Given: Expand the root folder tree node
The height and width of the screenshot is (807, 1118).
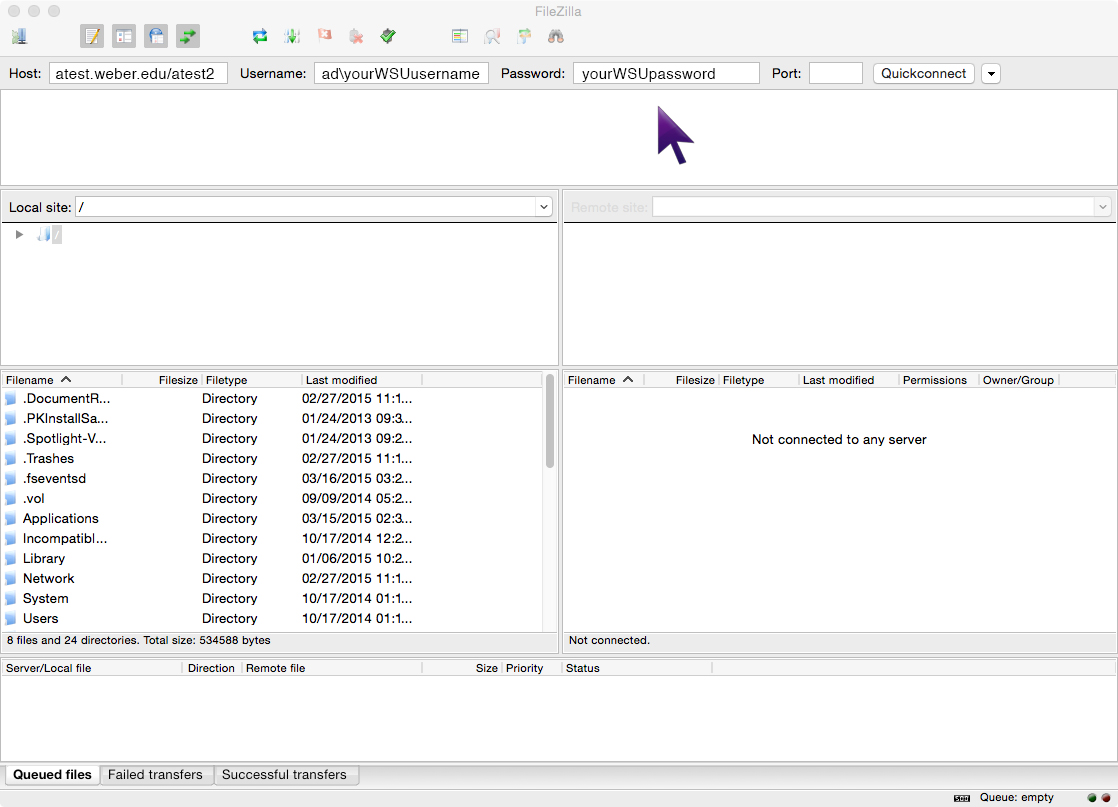Looking at the screenshot, I should tap(19, 235).
